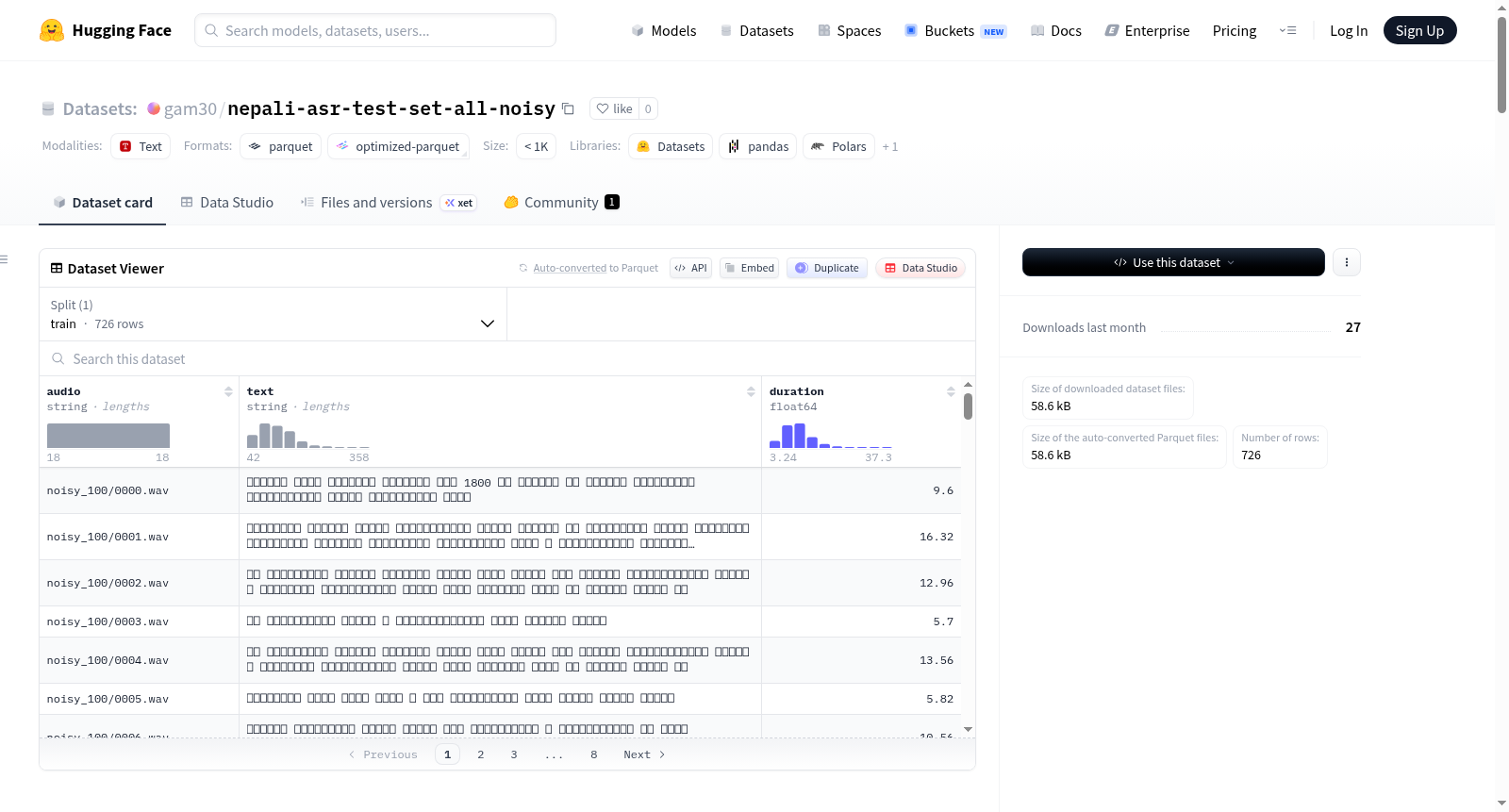Open the gam30 user profile link

(x=191, y=108)
